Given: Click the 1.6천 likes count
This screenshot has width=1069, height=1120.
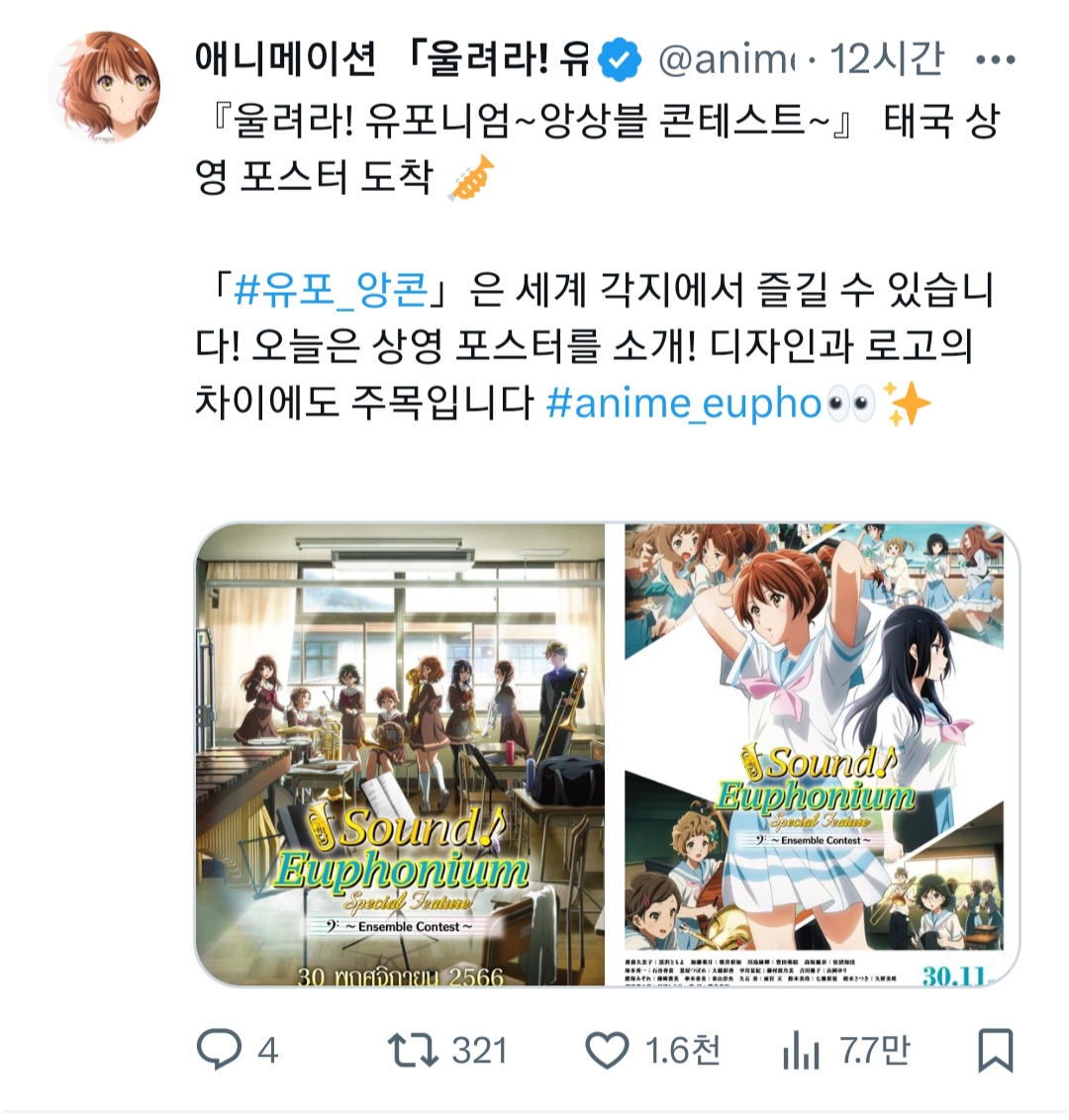Looking at the screenshot, I should (x=682, y=1051).
